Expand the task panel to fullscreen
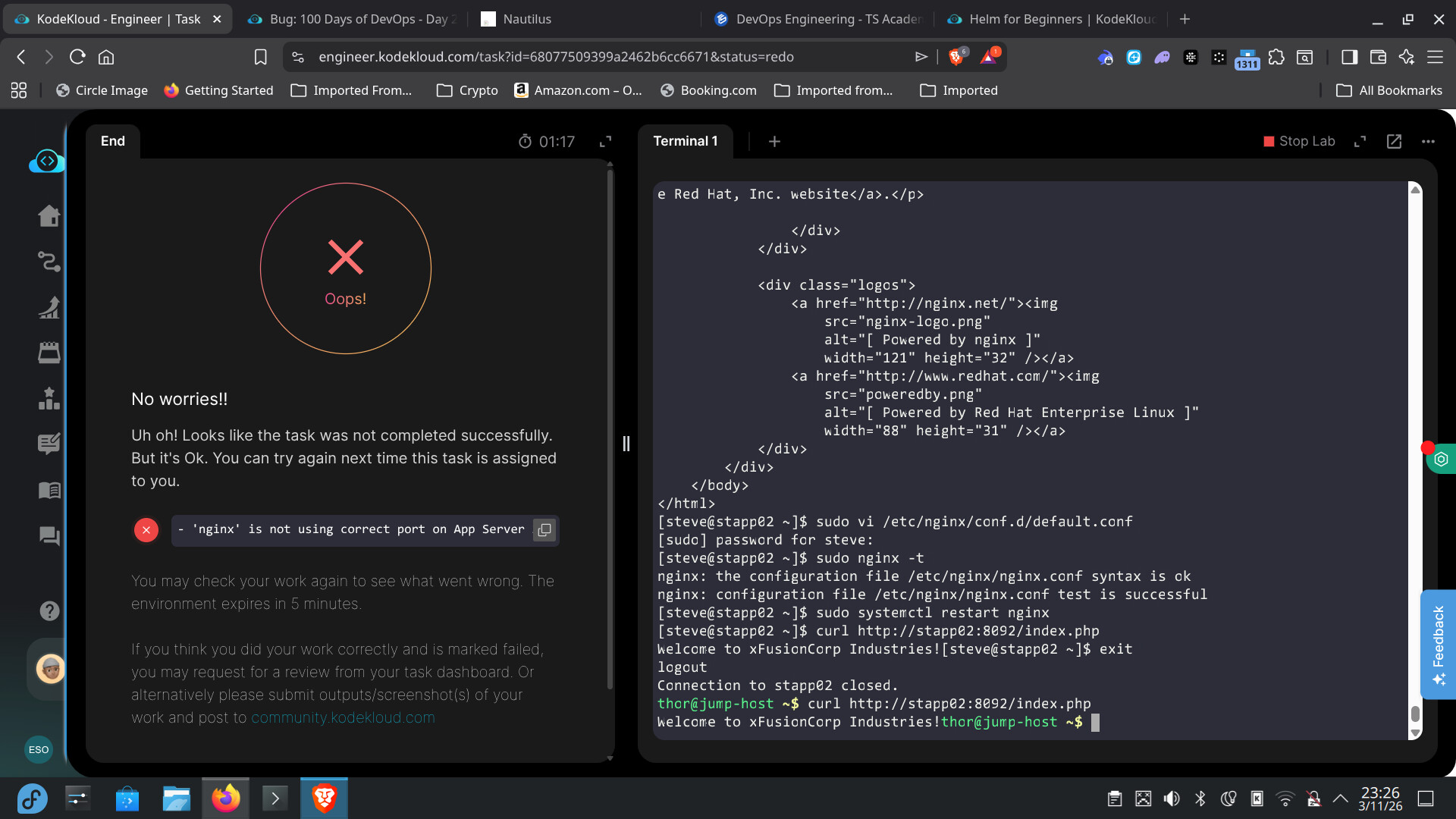This screenshot has height=819, width=1456. click(x=605, y=141)
